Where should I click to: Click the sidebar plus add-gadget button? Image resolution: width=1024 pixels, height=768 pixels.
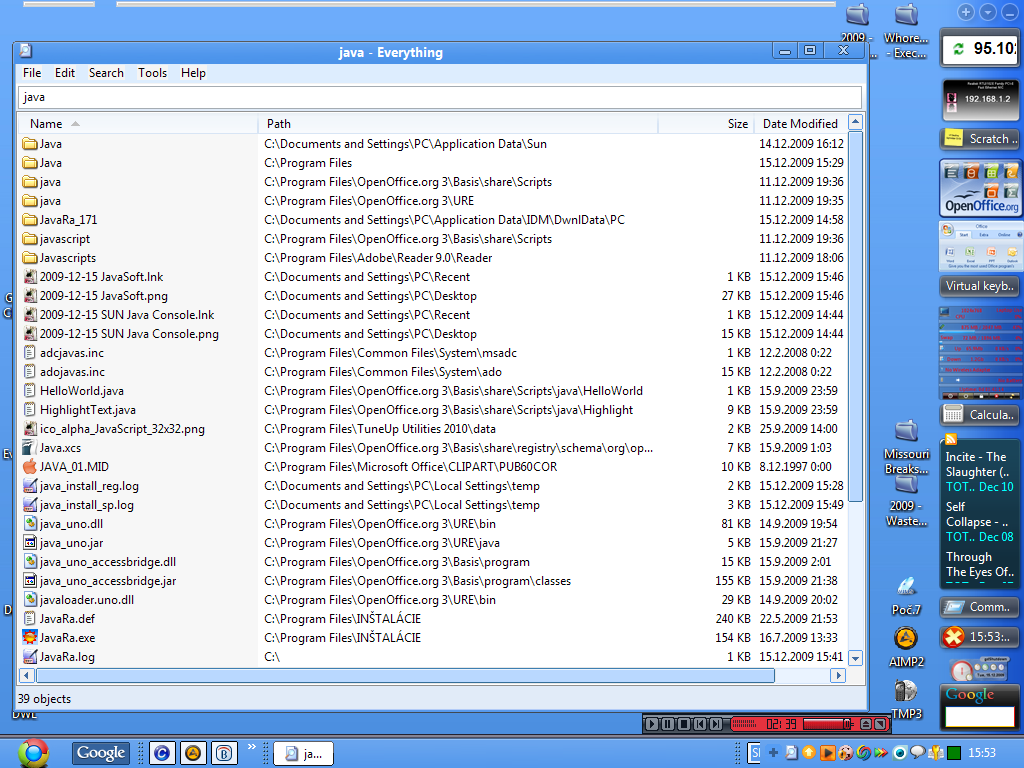[966, 12]
